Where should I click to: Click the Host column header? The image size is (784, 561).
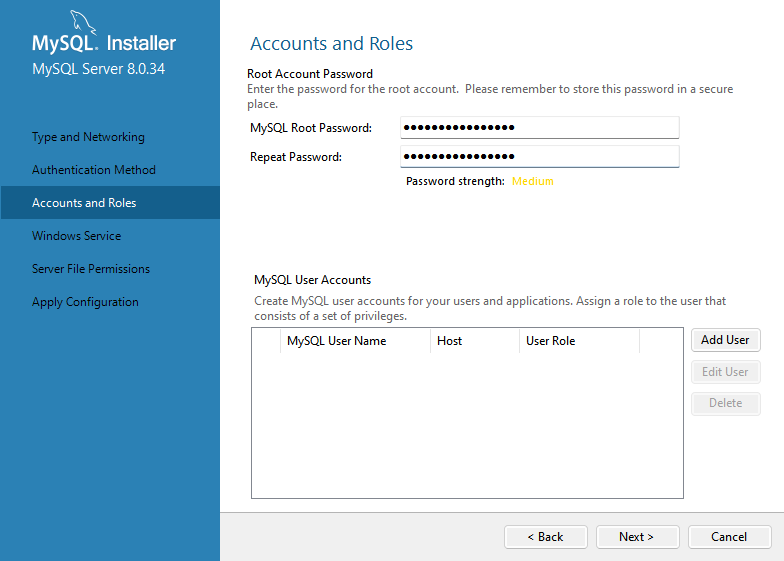point(475,341)
